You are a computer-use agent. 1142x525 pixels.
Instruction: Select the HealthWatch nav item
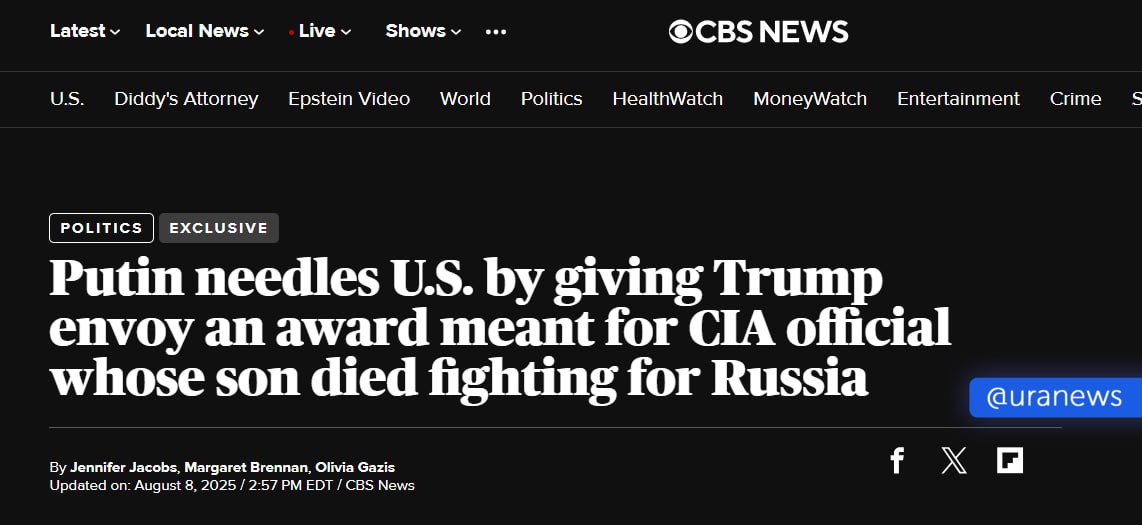(x=668, y=99)
